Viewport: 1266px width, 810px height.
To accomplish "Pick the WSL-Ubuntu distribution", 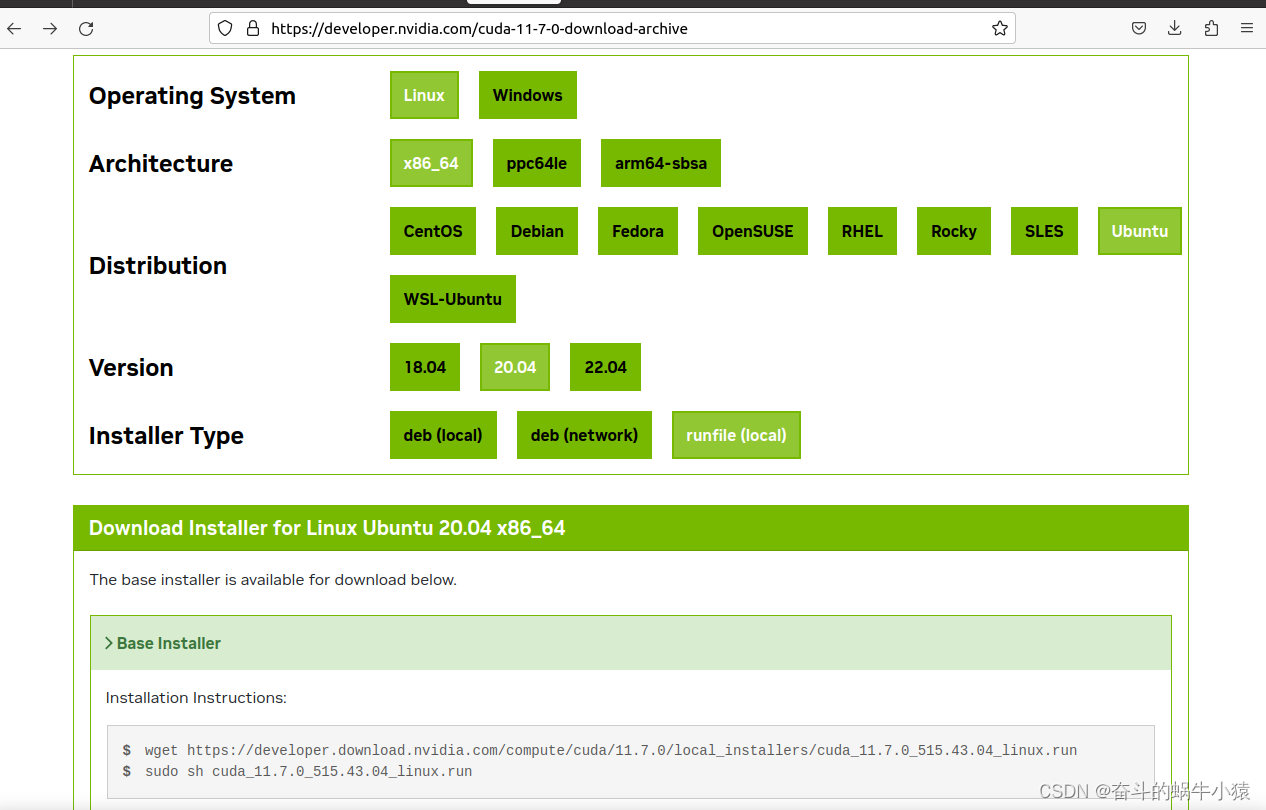I will coord(453,299).
